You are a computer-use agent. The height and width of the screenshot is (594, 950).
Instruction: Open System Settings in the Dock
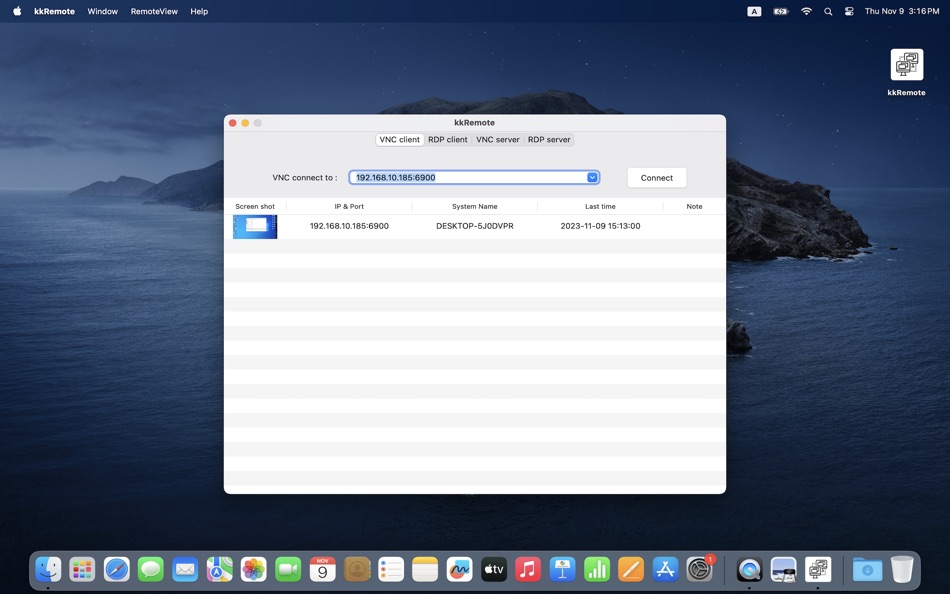pos(700,570)
